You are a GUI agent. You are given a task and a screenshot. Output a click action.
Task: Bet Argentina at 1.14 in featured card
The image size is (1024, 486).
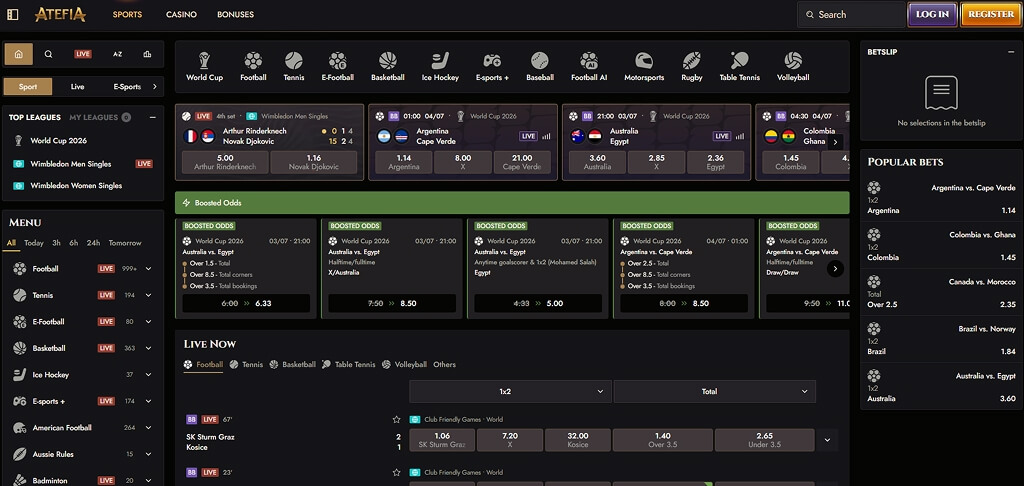pos(404,162)
